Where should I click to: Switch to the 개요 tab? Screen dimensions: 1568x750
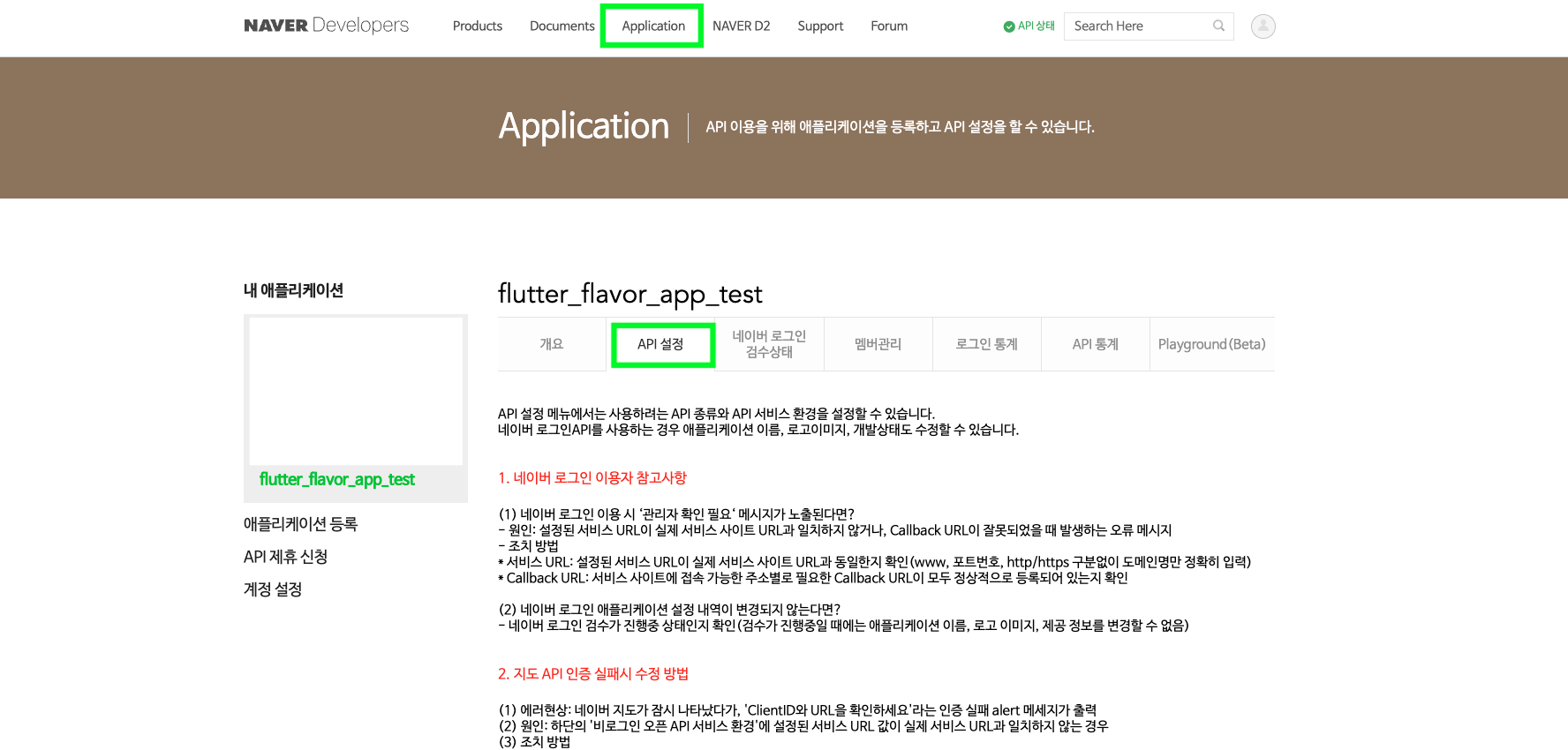(x=552, y=344)
